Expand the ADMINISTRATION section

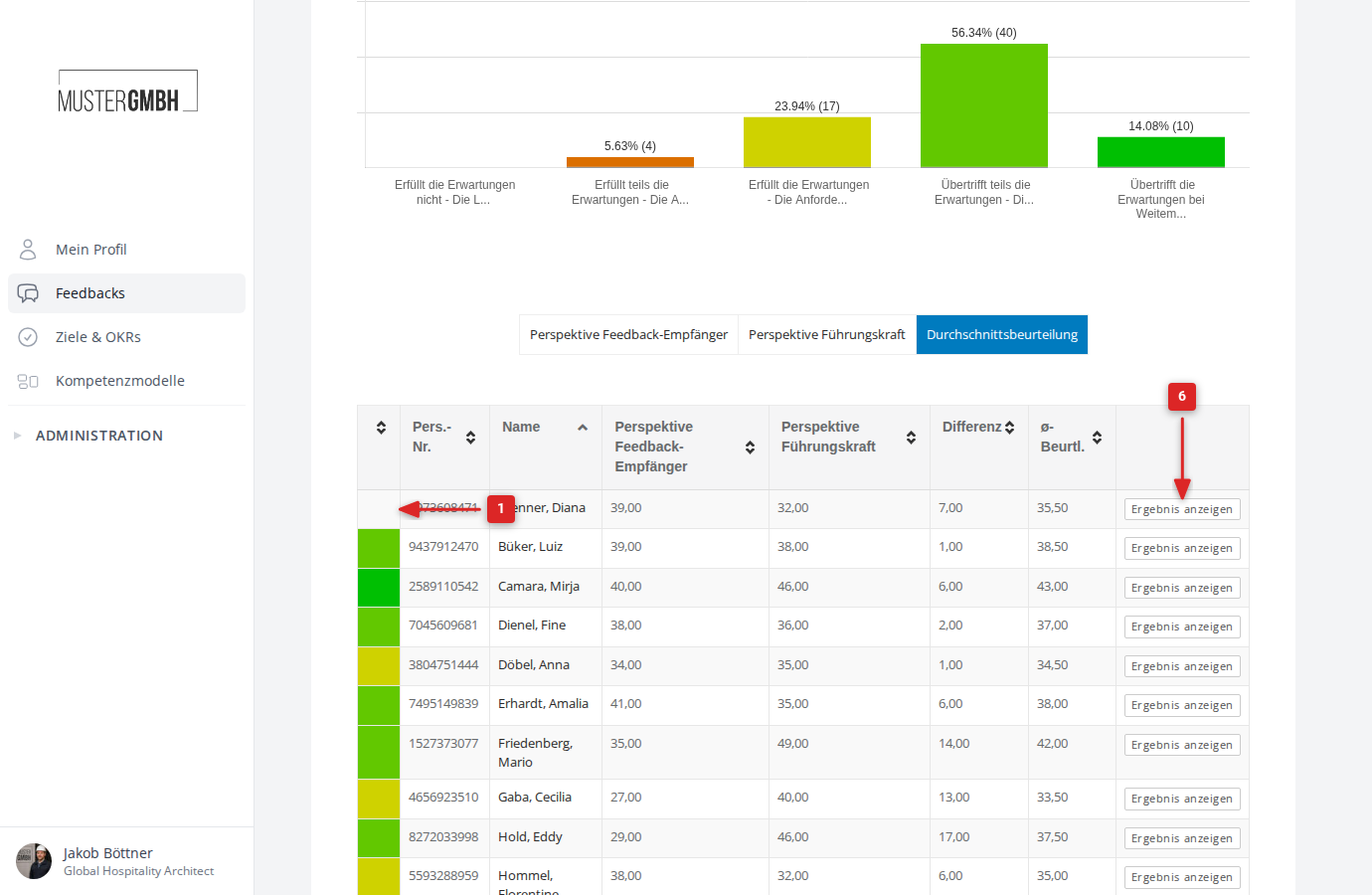pos(99,436)
